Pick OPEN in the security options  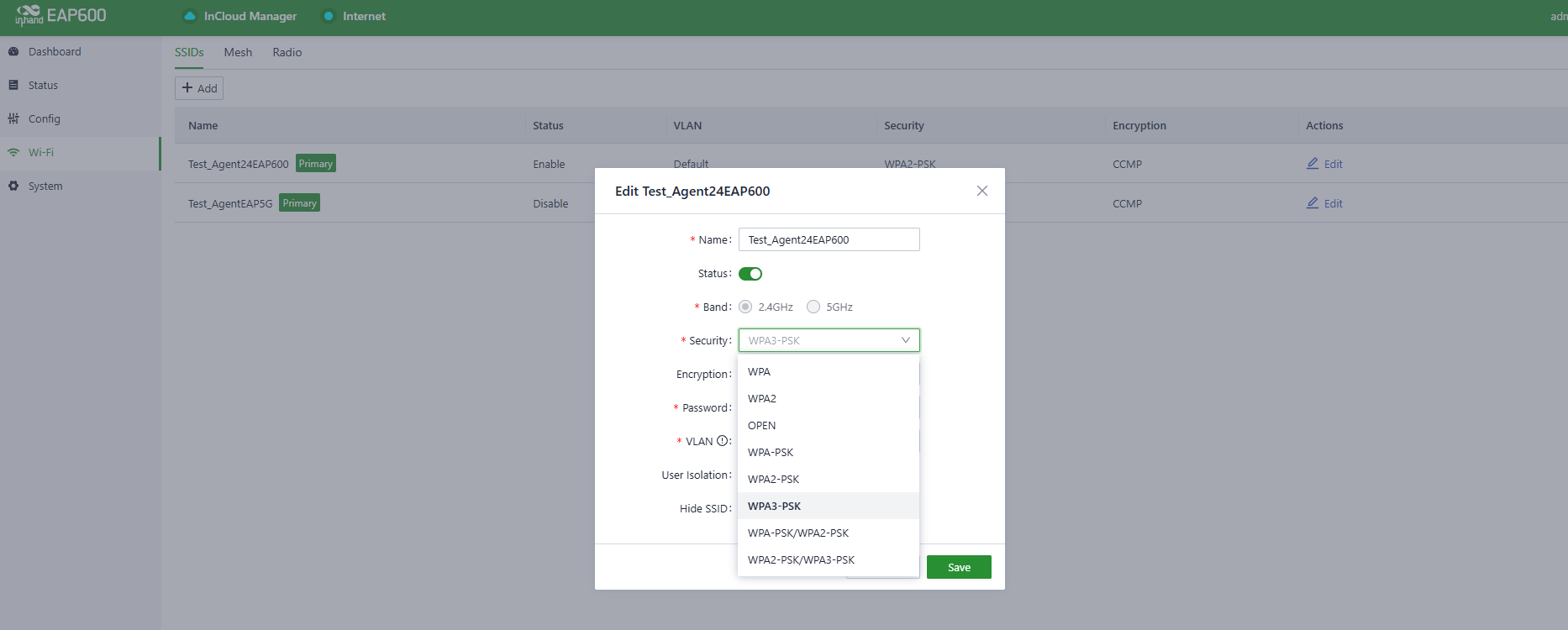click(x=761, y=426)
